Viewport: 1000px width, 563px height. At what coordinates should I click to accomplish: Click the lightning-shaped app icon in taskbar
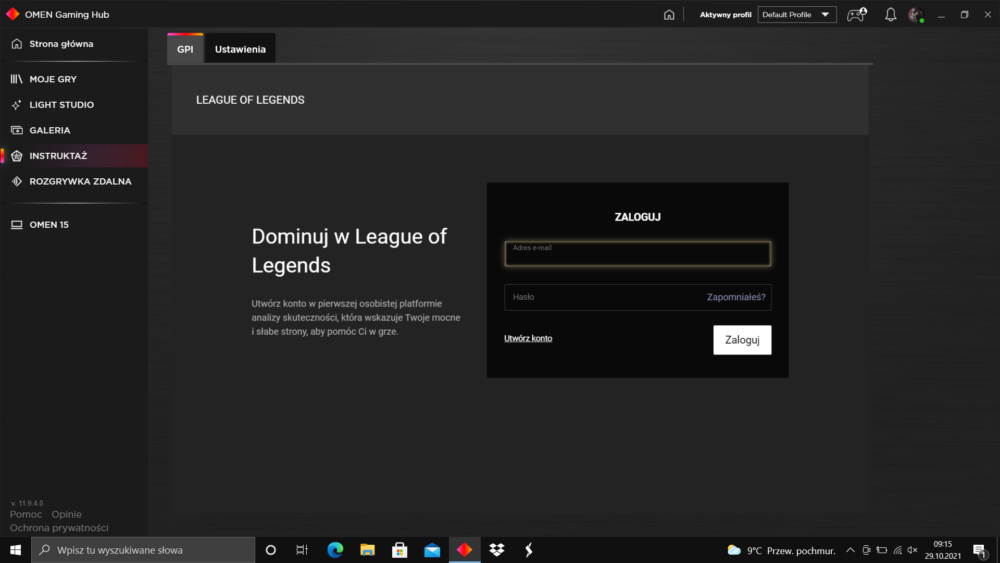coord(529,550)
